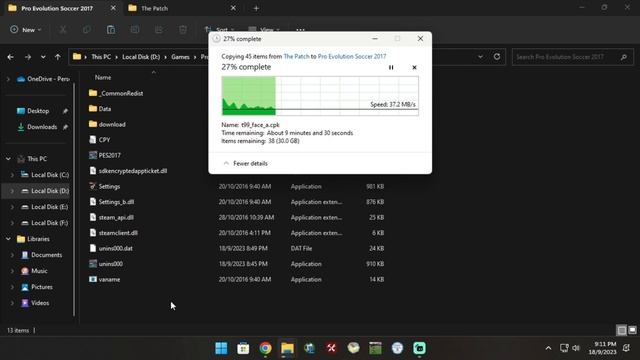Screen dimensions: 640x360
Task: Expand the address bar history dropdown
Action: (x=480, y=57)
